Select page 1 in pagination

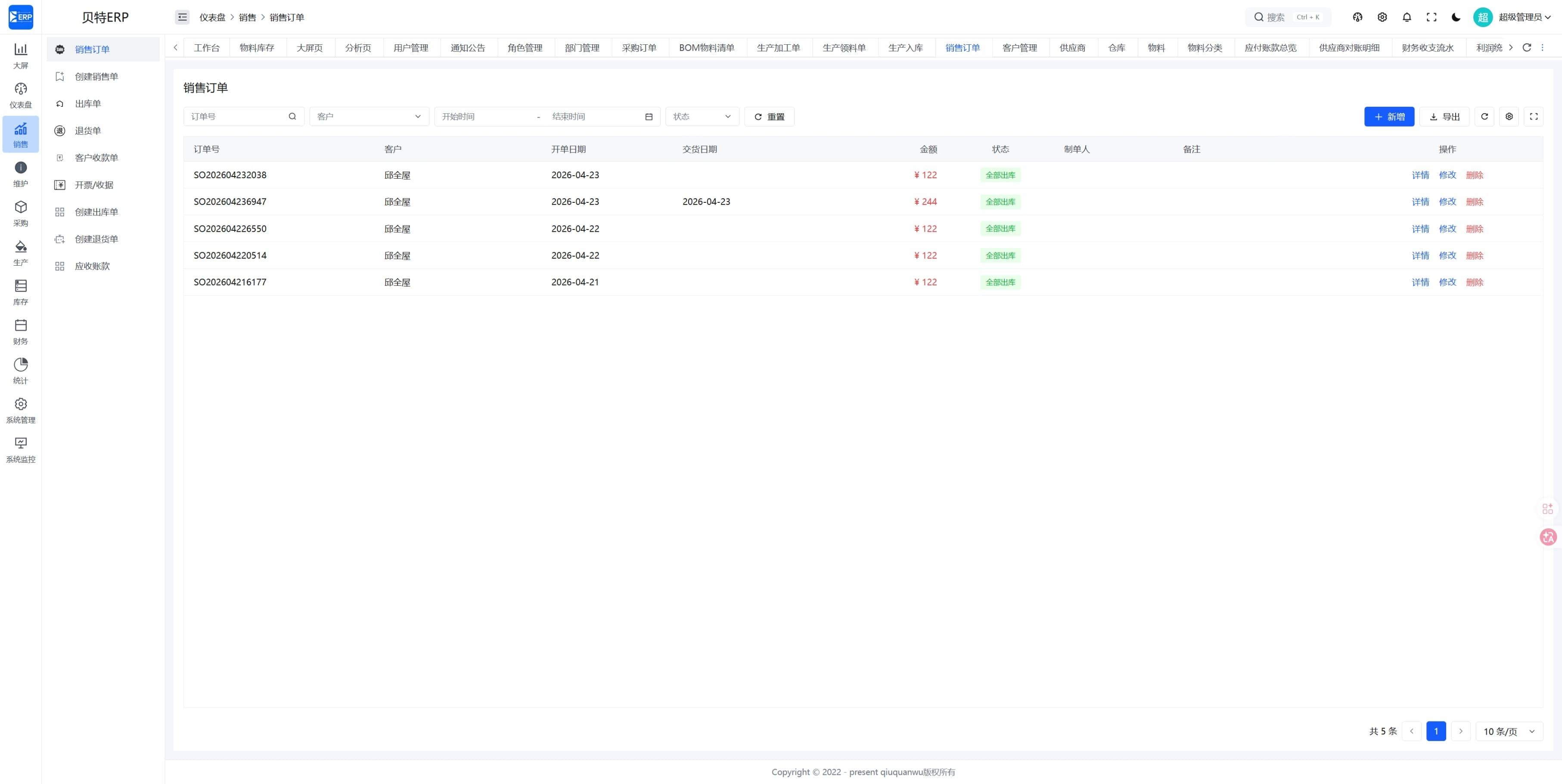1436,731
